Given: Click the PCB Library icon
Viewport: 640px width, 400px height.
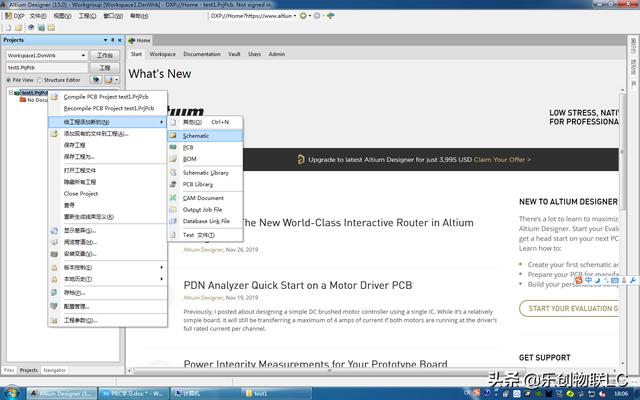Looking at the screenshot, I should coord(173,184).
